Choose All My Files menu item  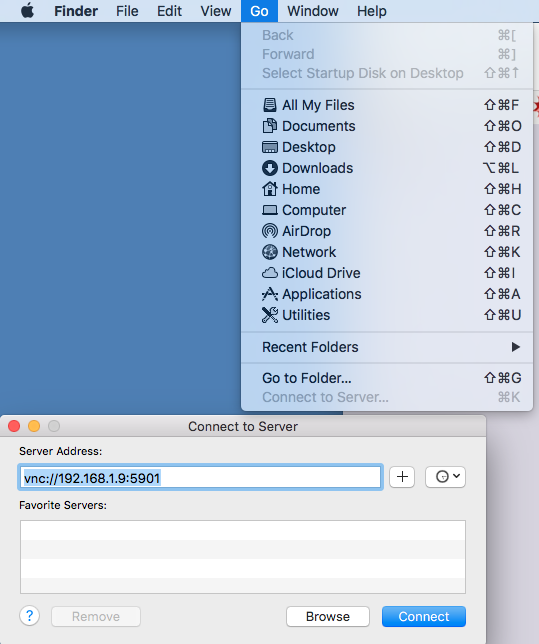pyautogui.click(x=387, y=105)
